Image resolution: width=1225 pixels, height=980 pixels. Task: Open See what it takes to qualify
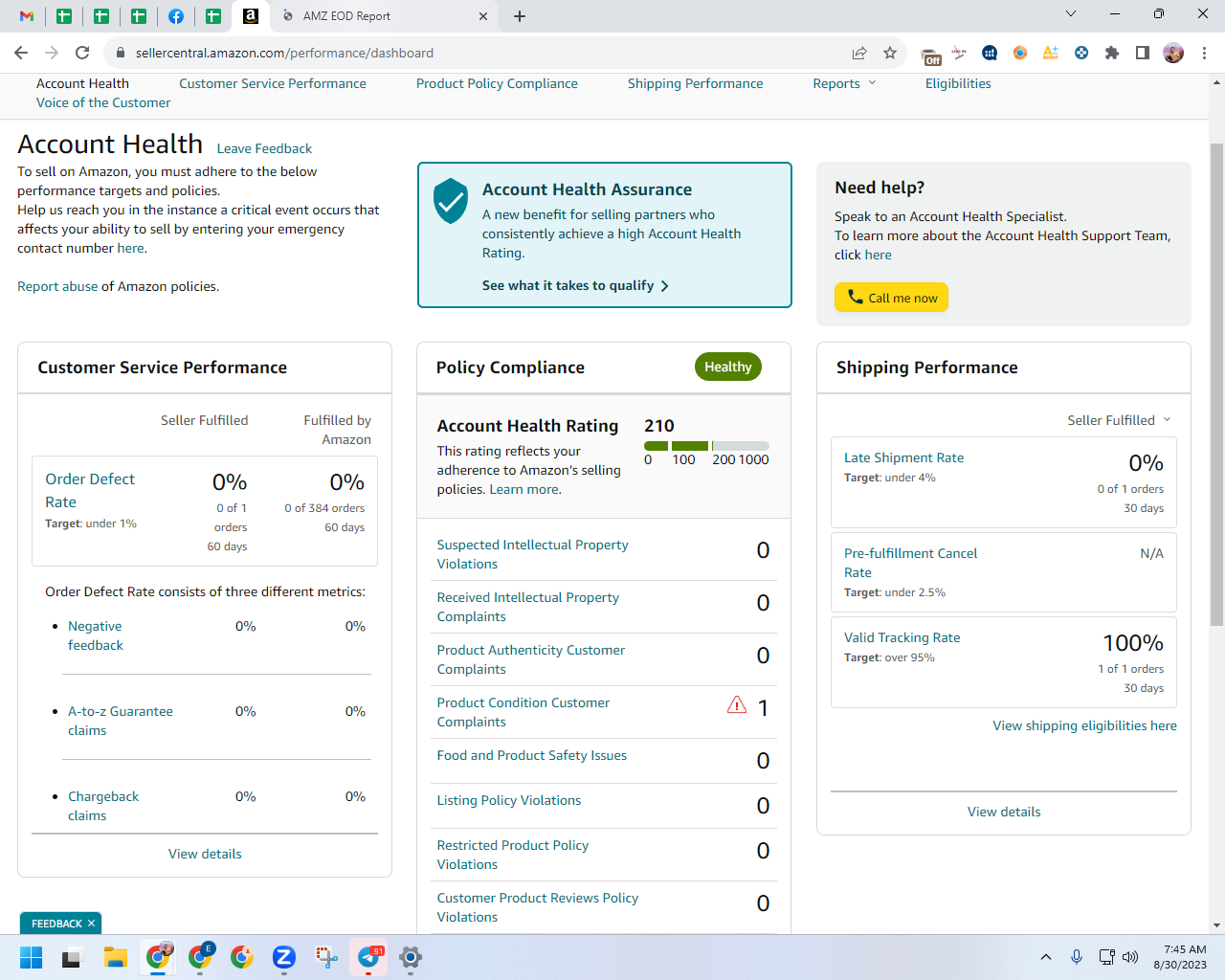pos(575,285)
